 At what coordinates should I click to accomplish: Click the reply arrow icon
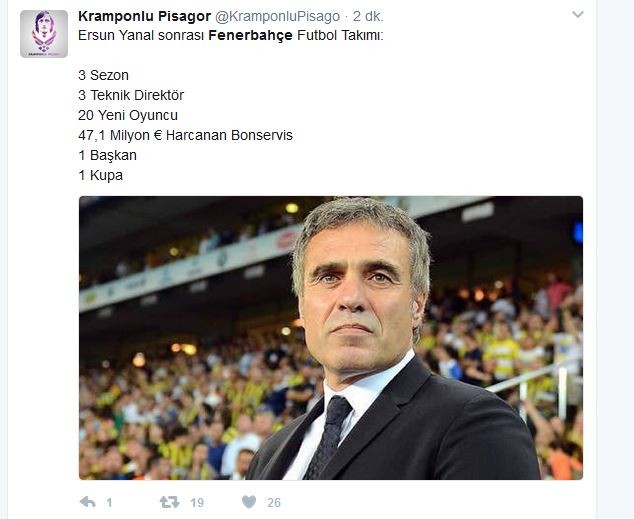click(x=87, y=502)
